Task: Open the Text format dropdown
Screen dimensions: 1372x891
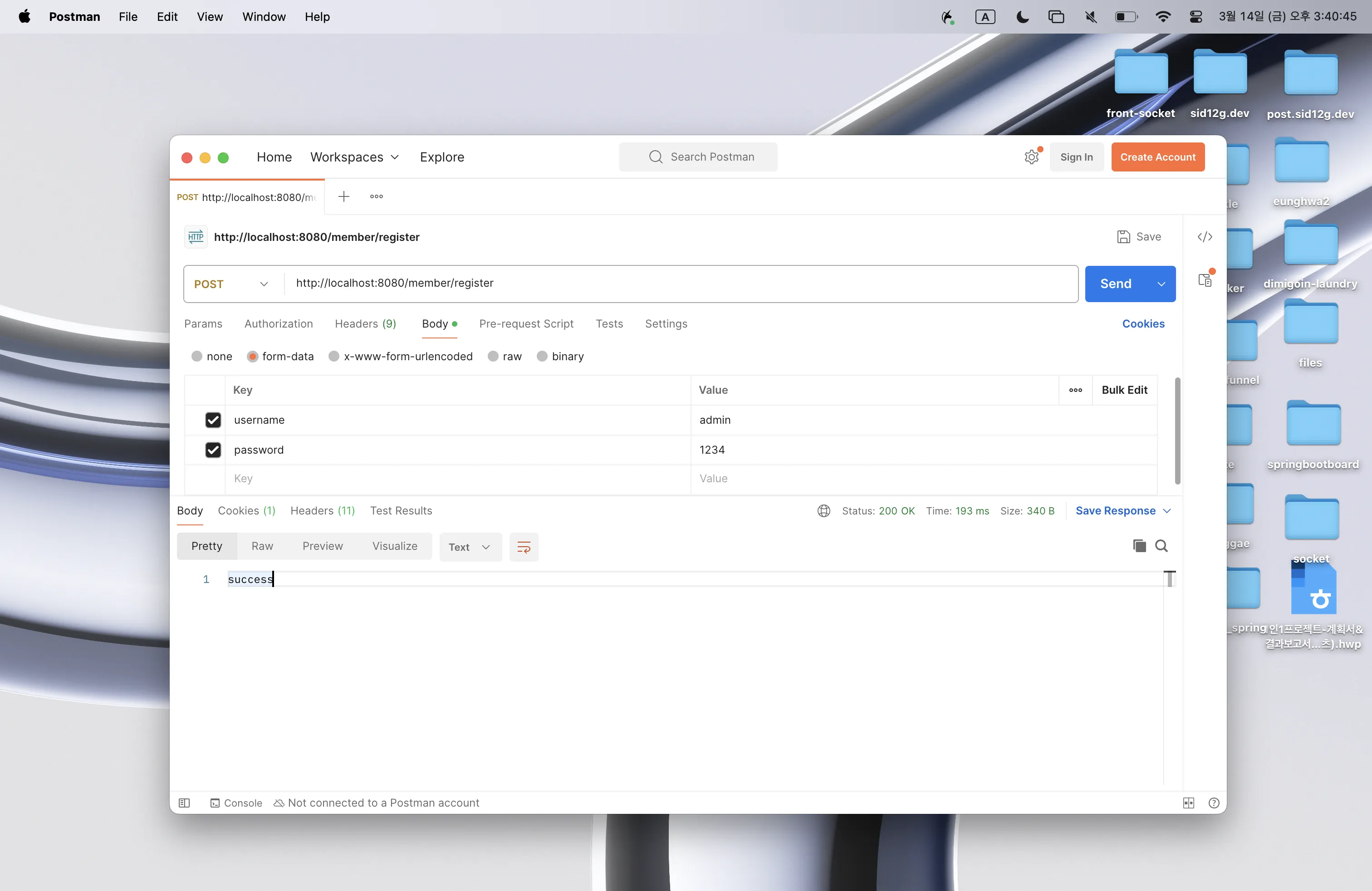Action: coord(470,547)
